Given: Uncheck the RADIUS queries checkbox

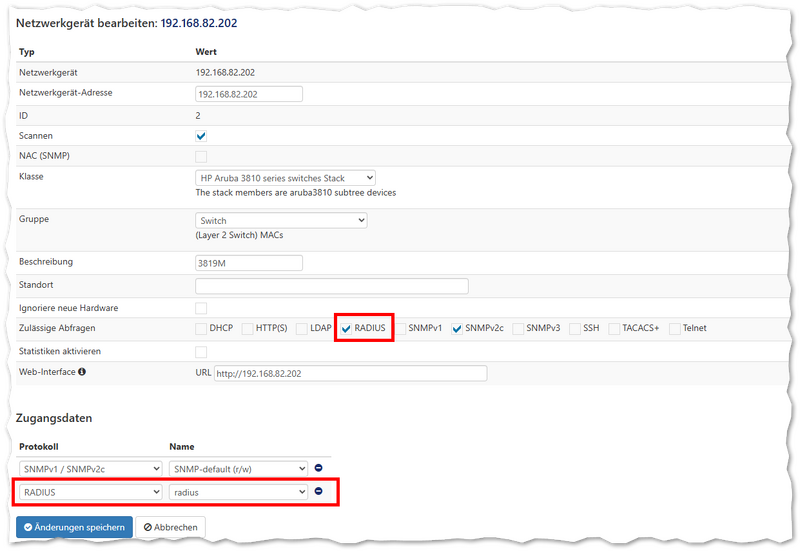Looking at the screenshot, I should pos(346,329).
